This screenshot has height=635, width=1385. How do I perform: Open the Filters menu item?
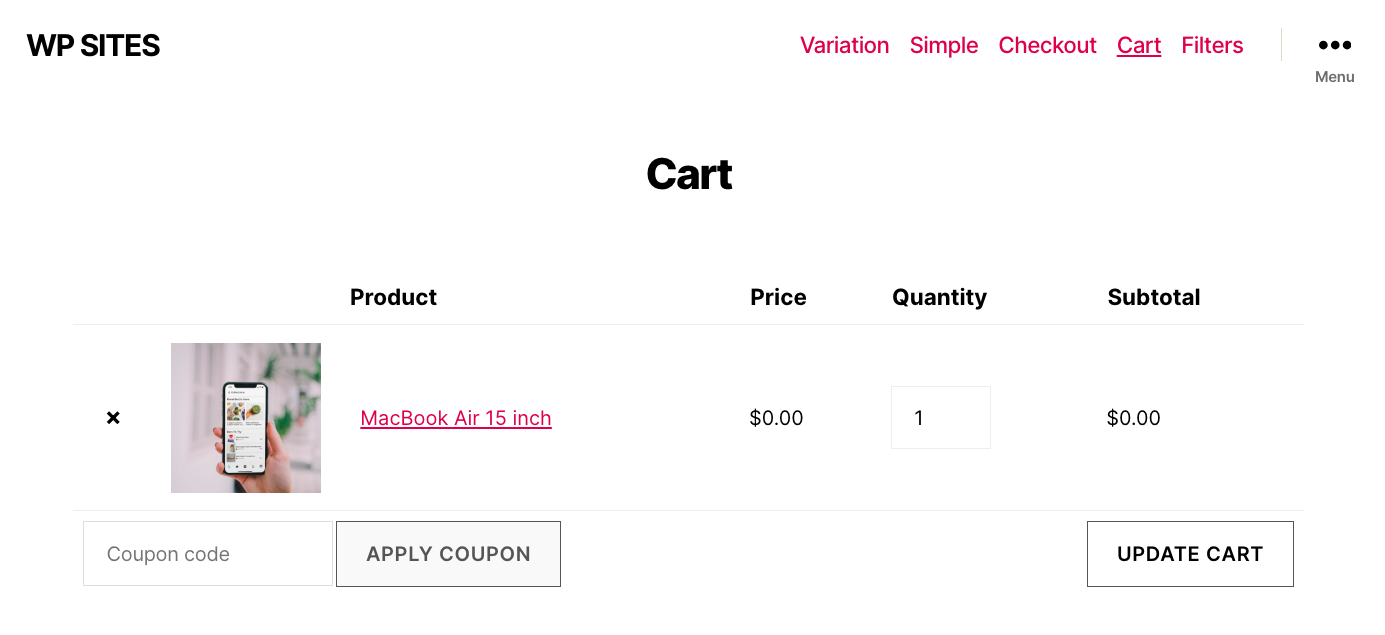[x=1212, y=46]
